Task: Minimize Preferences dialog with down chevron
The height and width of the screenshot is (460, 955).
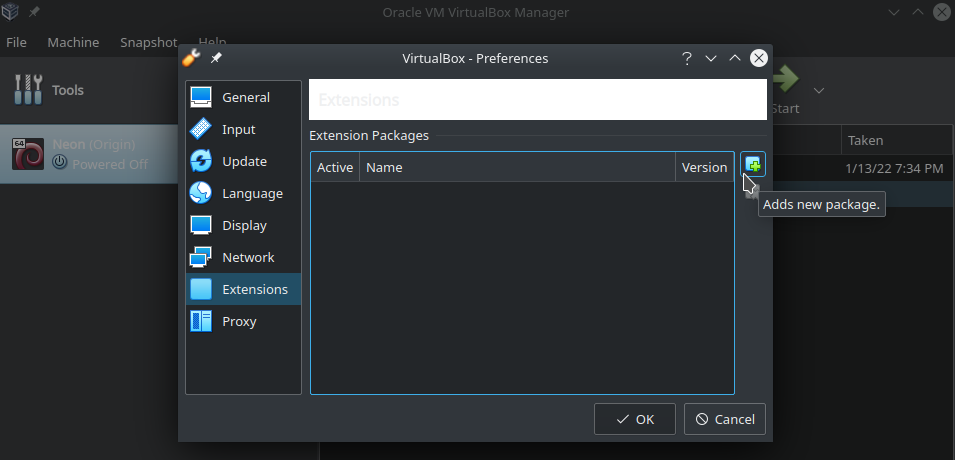Action: pos(711,58)
